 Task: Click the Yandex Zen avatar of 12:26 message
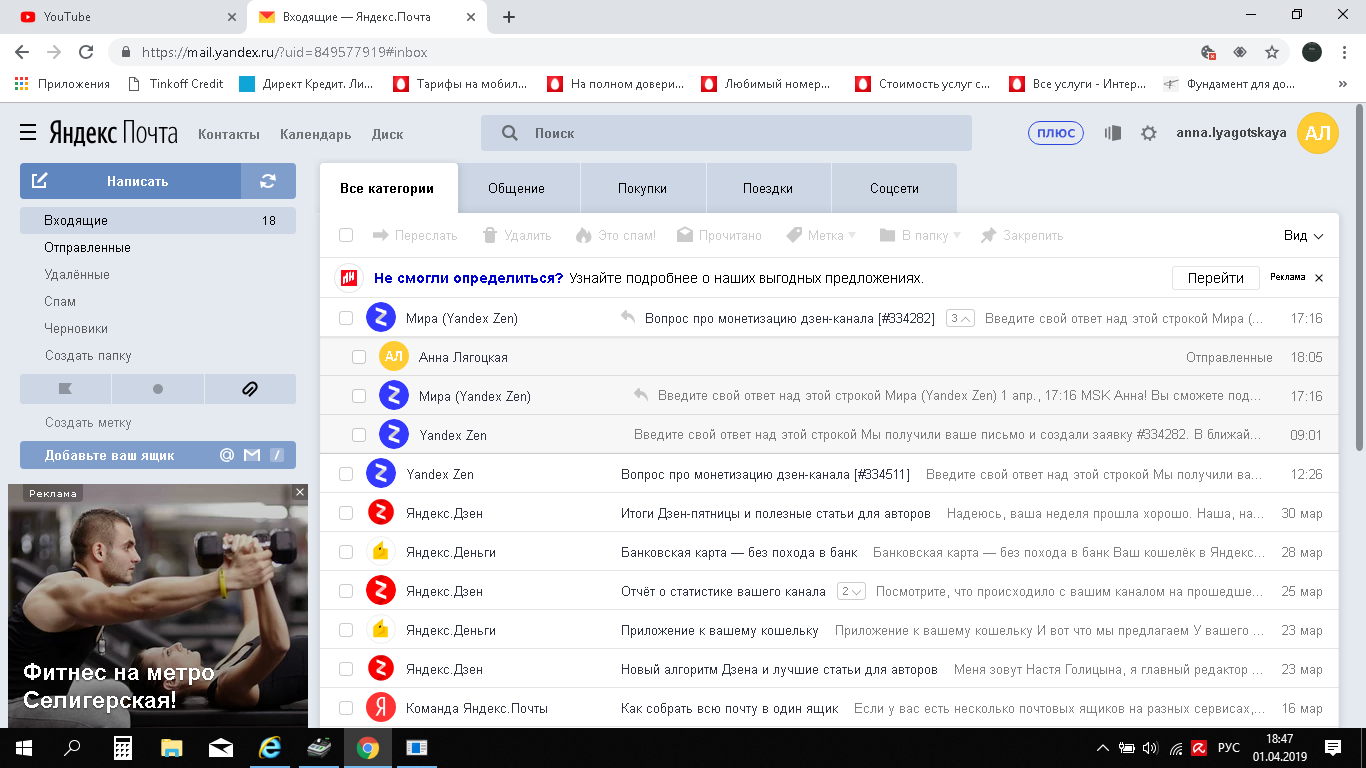379,474
